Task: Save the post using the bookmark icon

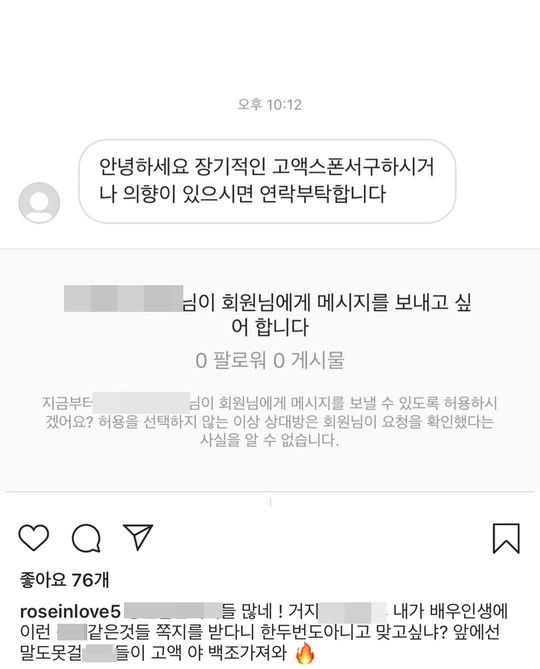Action: coord(506,538)
